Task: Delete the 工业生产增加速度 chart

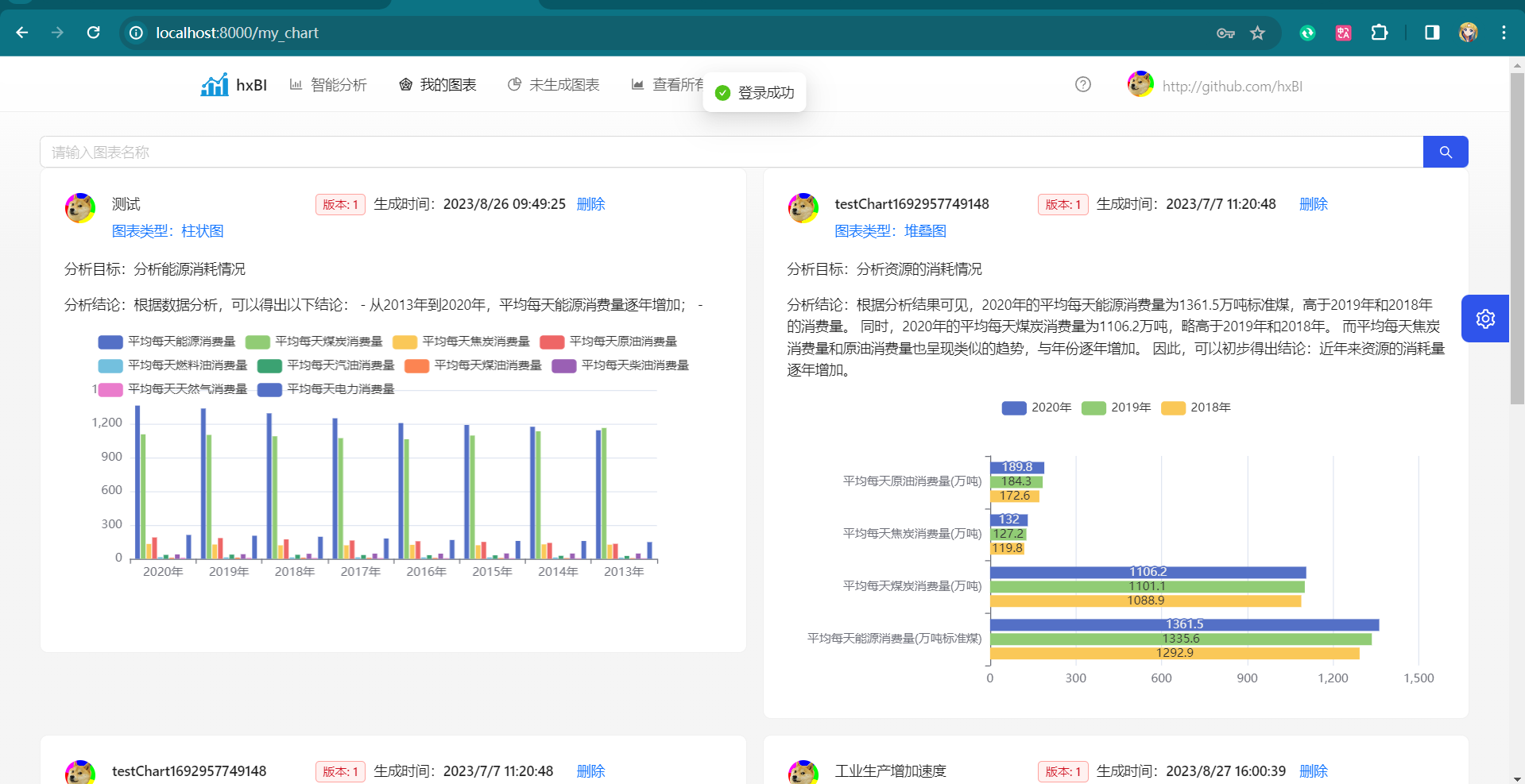Action: (x=1313, y=770)
